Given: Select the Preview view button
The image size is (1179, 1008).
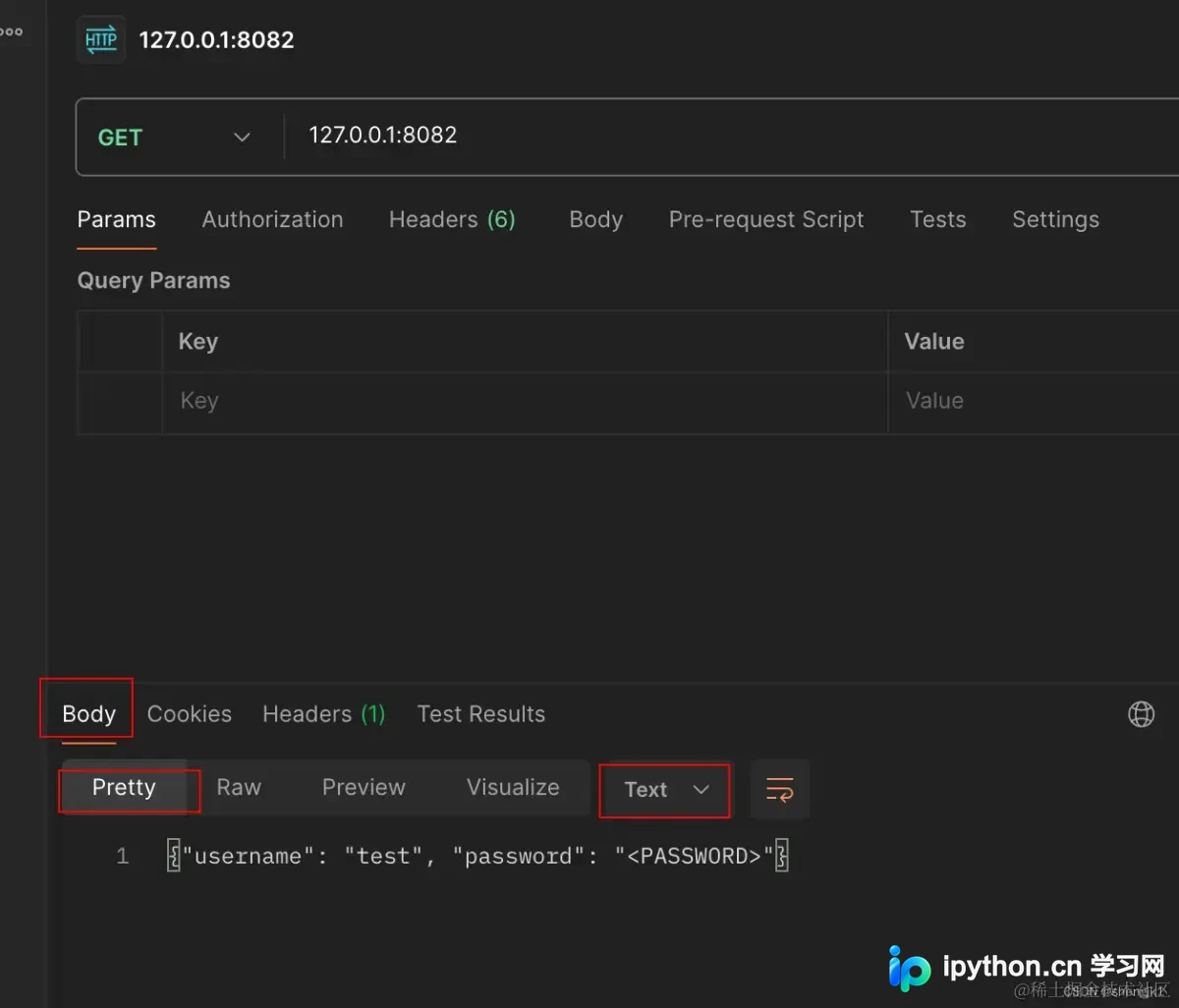Looking at the screenshot, I should pyautogui.click(x=364, y=788).
